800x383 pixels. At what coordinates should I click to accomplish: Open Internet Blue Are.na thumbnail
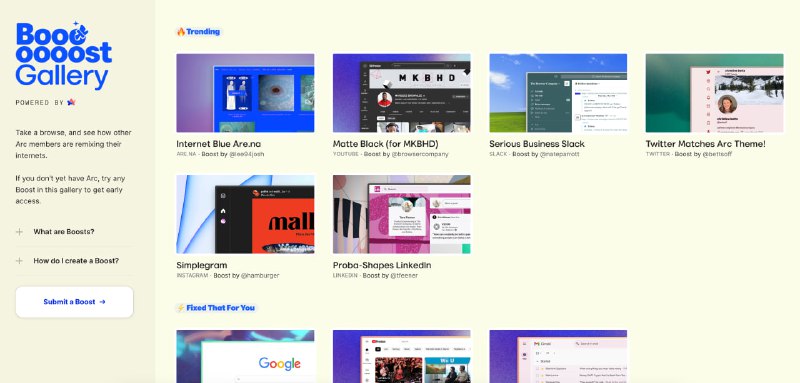(245, 93)
